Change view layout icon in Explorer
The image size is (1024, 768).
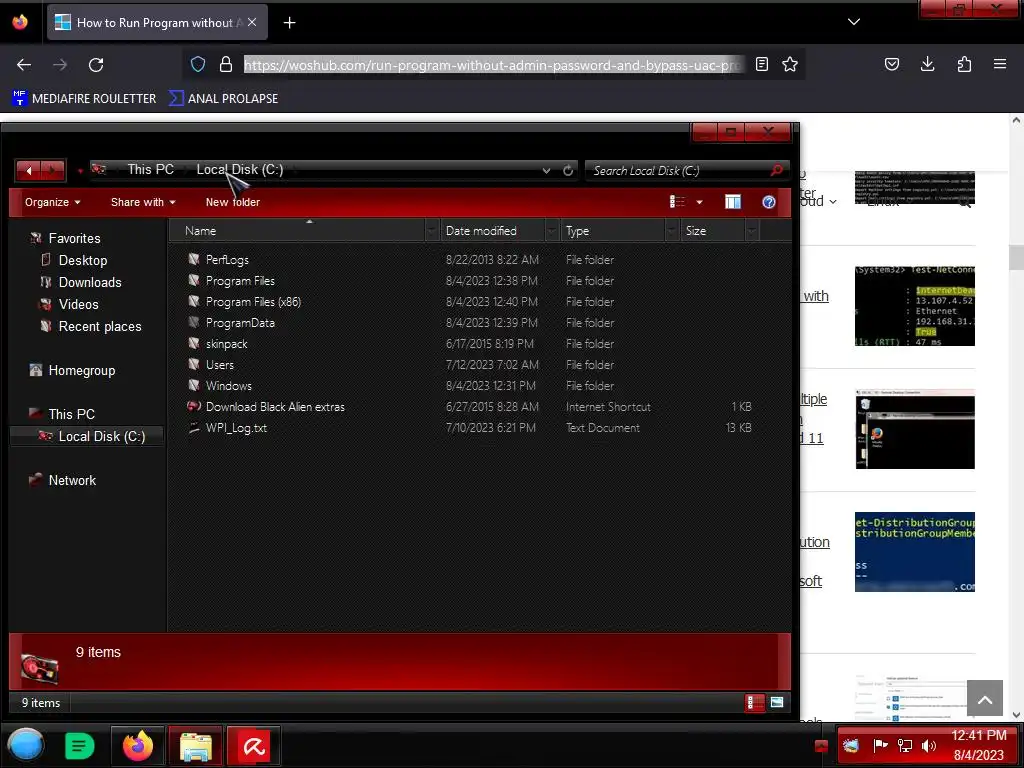tap(677, 202)
